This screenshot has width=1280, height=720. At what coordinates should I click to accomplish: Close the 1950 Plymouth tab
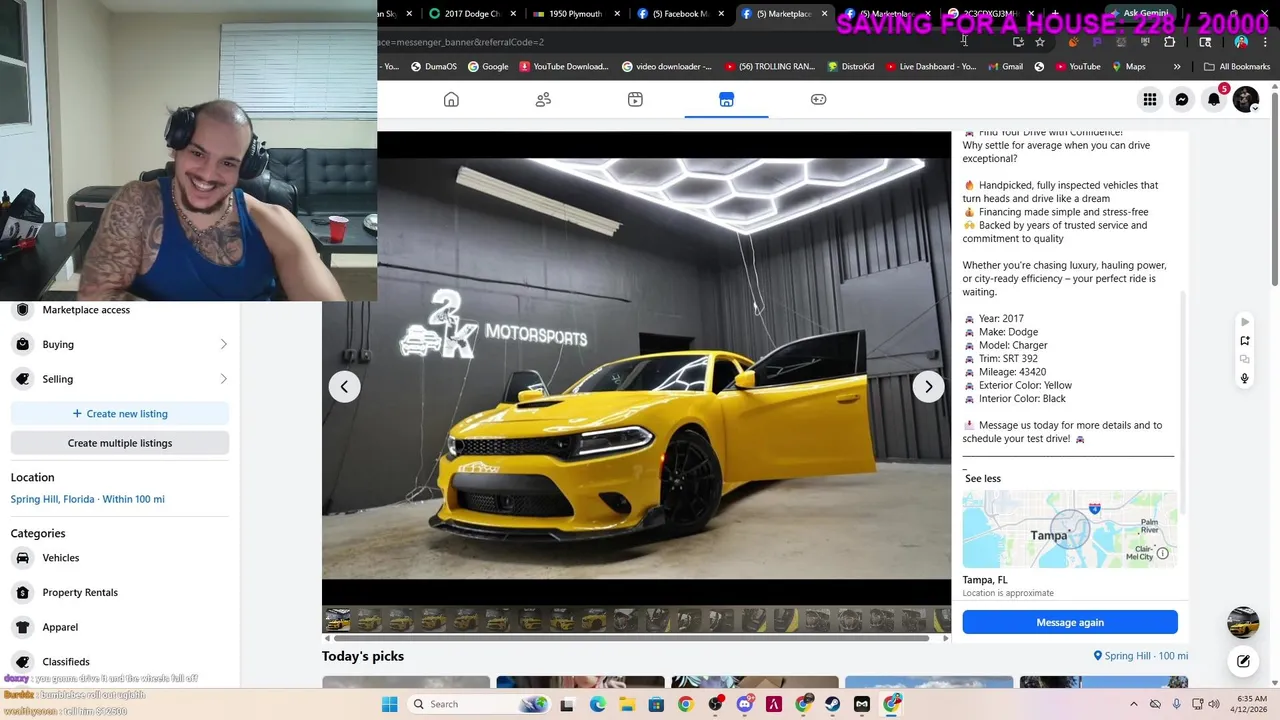click(617, 14)
